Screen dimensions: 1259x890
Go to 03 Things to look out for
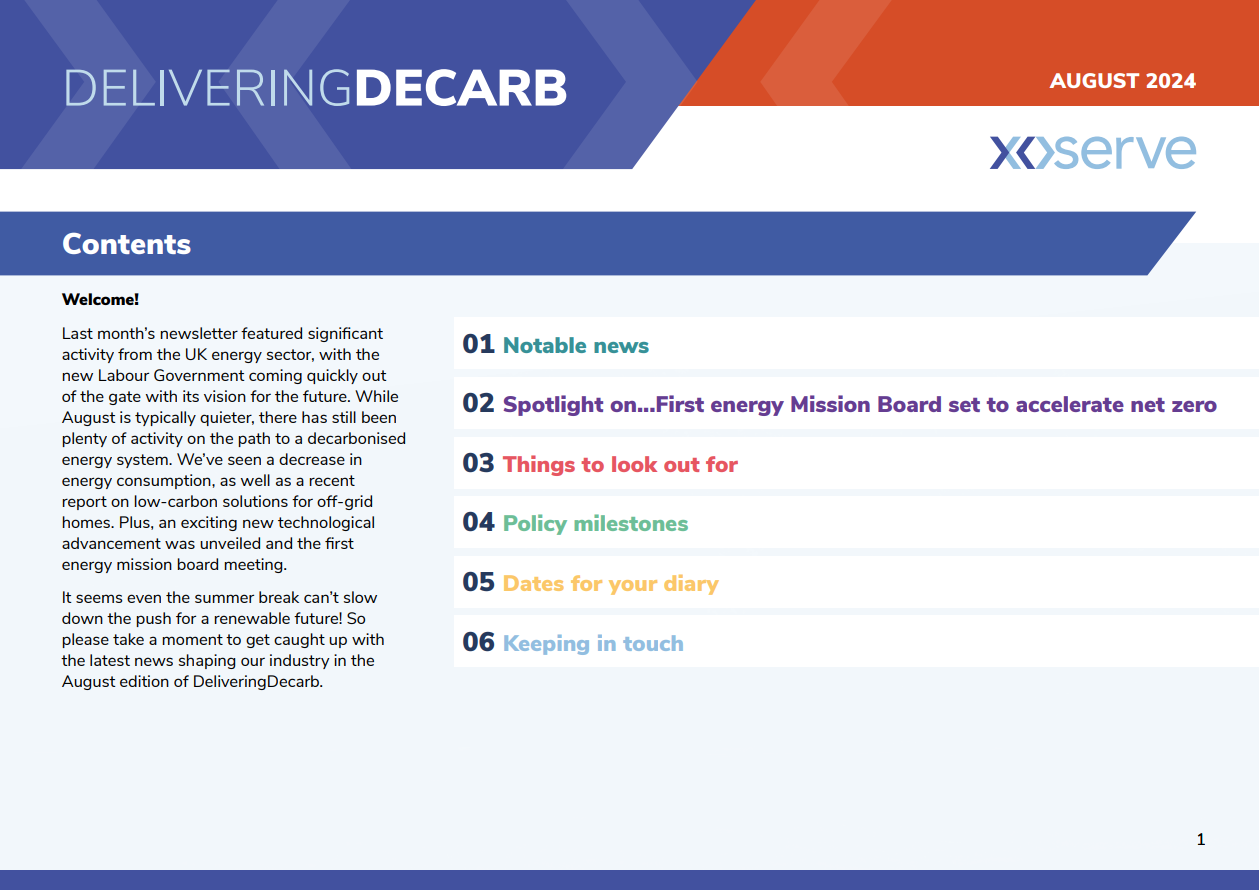click(x=856, y=463)
